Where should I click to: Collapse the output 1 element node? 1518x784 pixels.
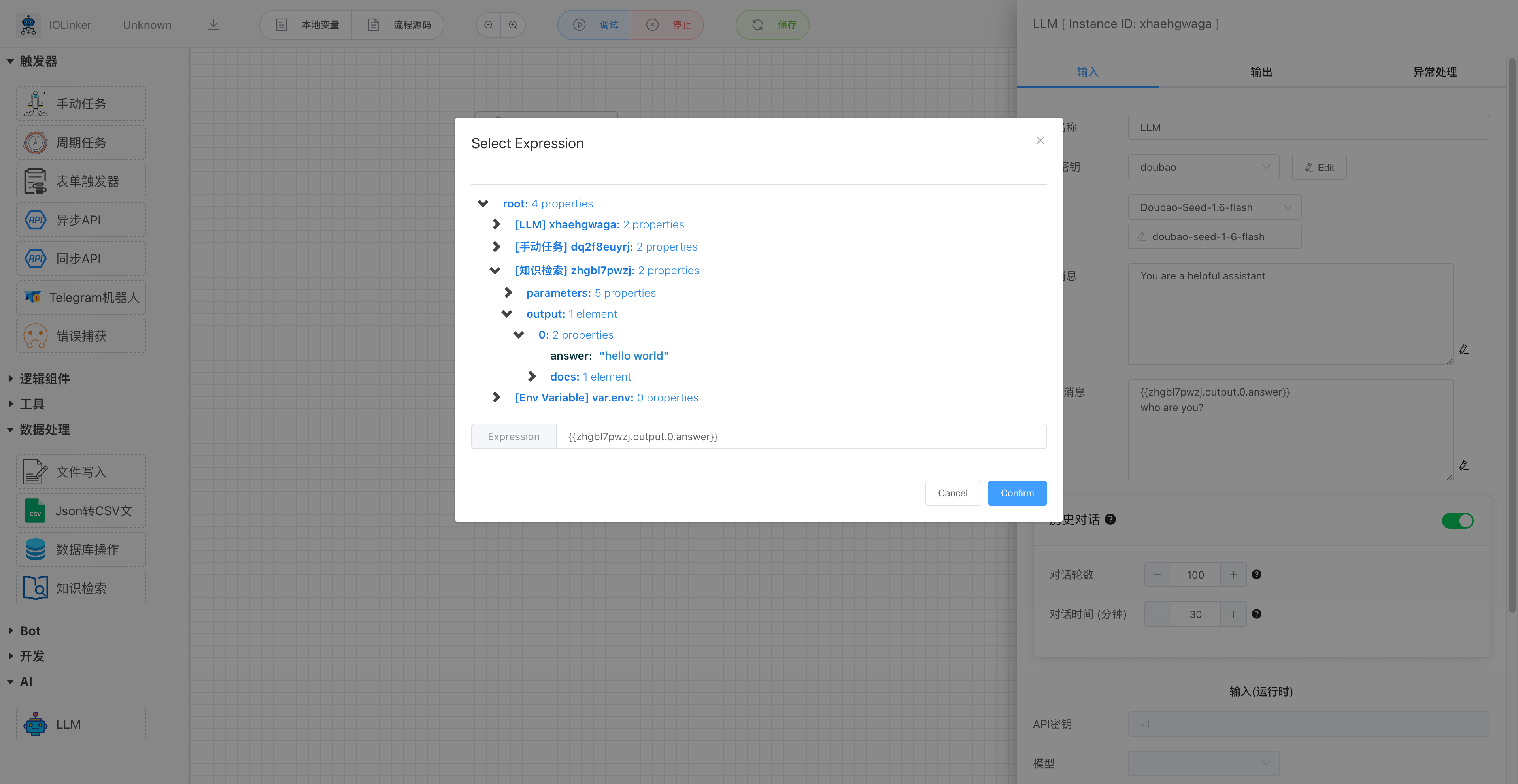(507, 314)
